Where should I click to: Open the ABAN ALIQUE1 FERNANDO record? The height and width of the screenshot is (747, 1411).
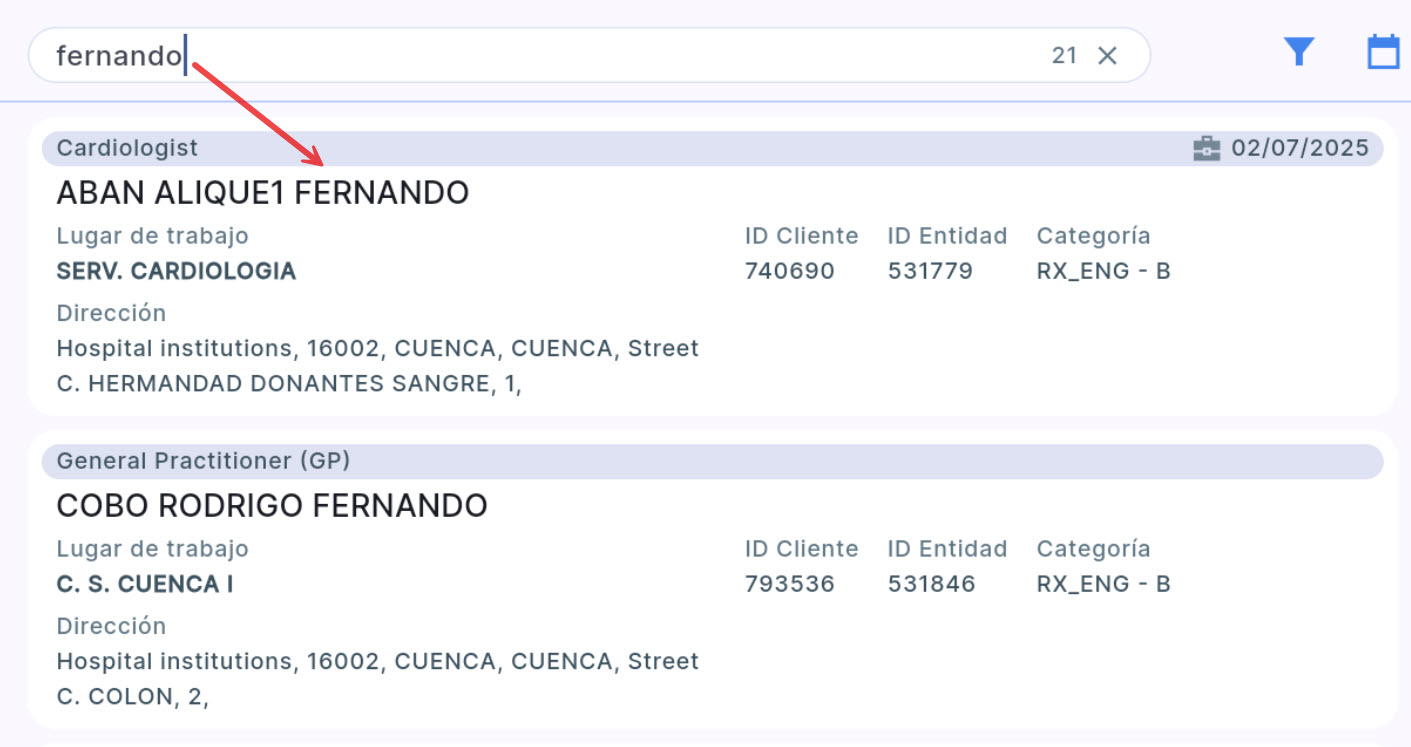pyautogui.click(x=263, y=193)
